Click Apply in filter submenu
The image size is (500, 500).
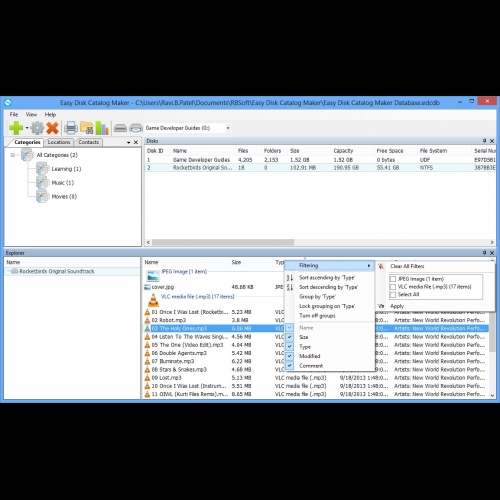click(x=397, y=306)
